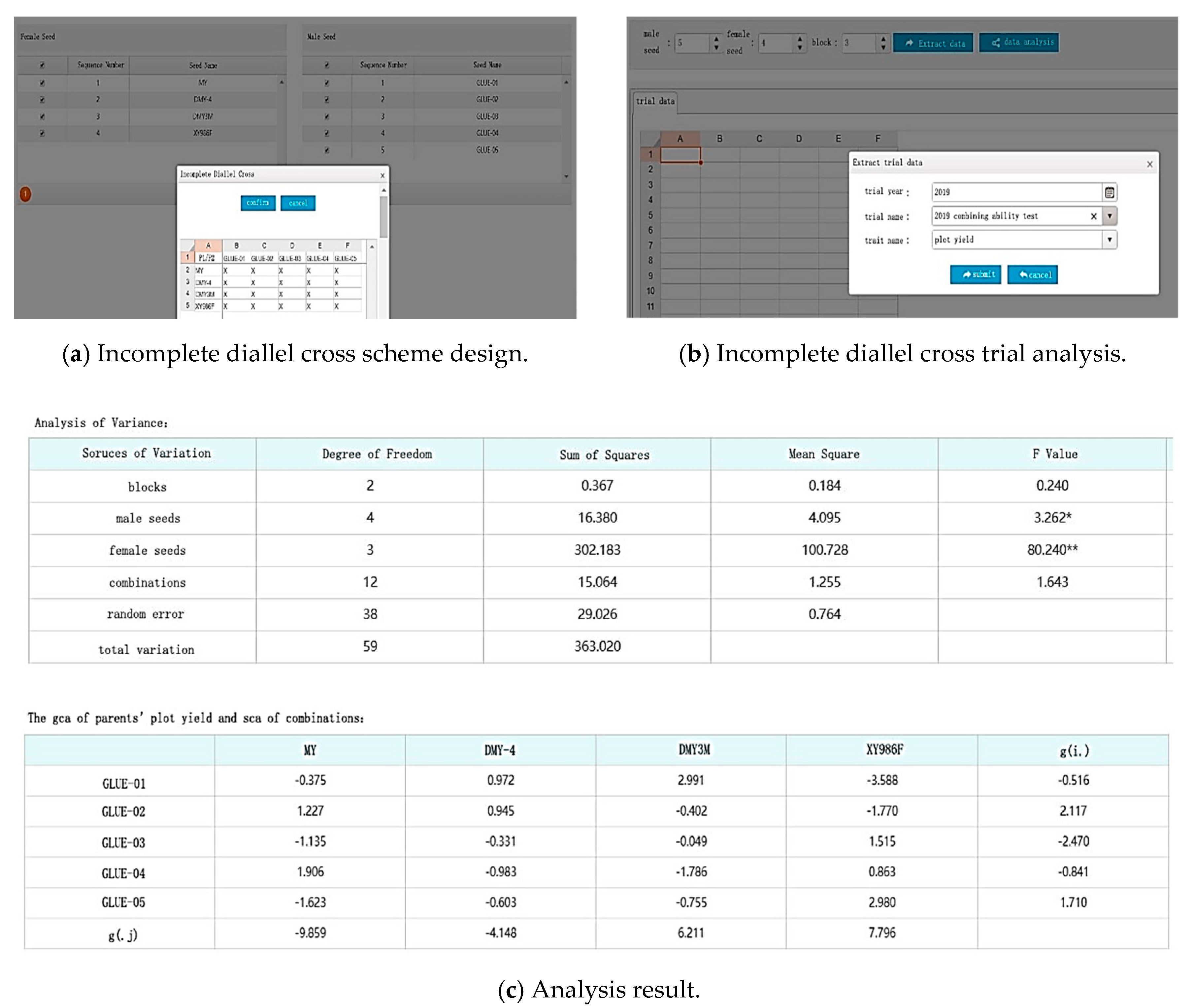Click the 3.262* F value cell
Image resolution: width=1195 pixels, height=1008 pixels.
(x=1052, y=518)
